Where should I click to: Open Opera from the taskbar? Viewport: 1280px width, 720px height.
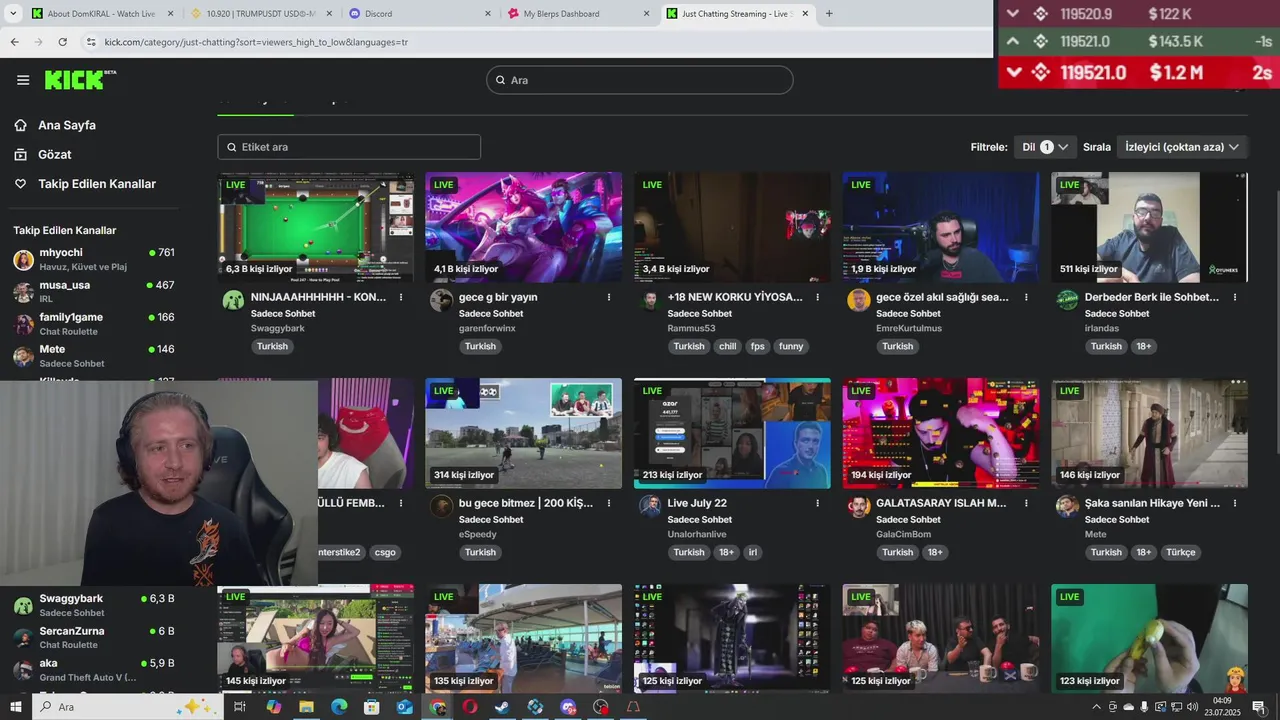469,707
